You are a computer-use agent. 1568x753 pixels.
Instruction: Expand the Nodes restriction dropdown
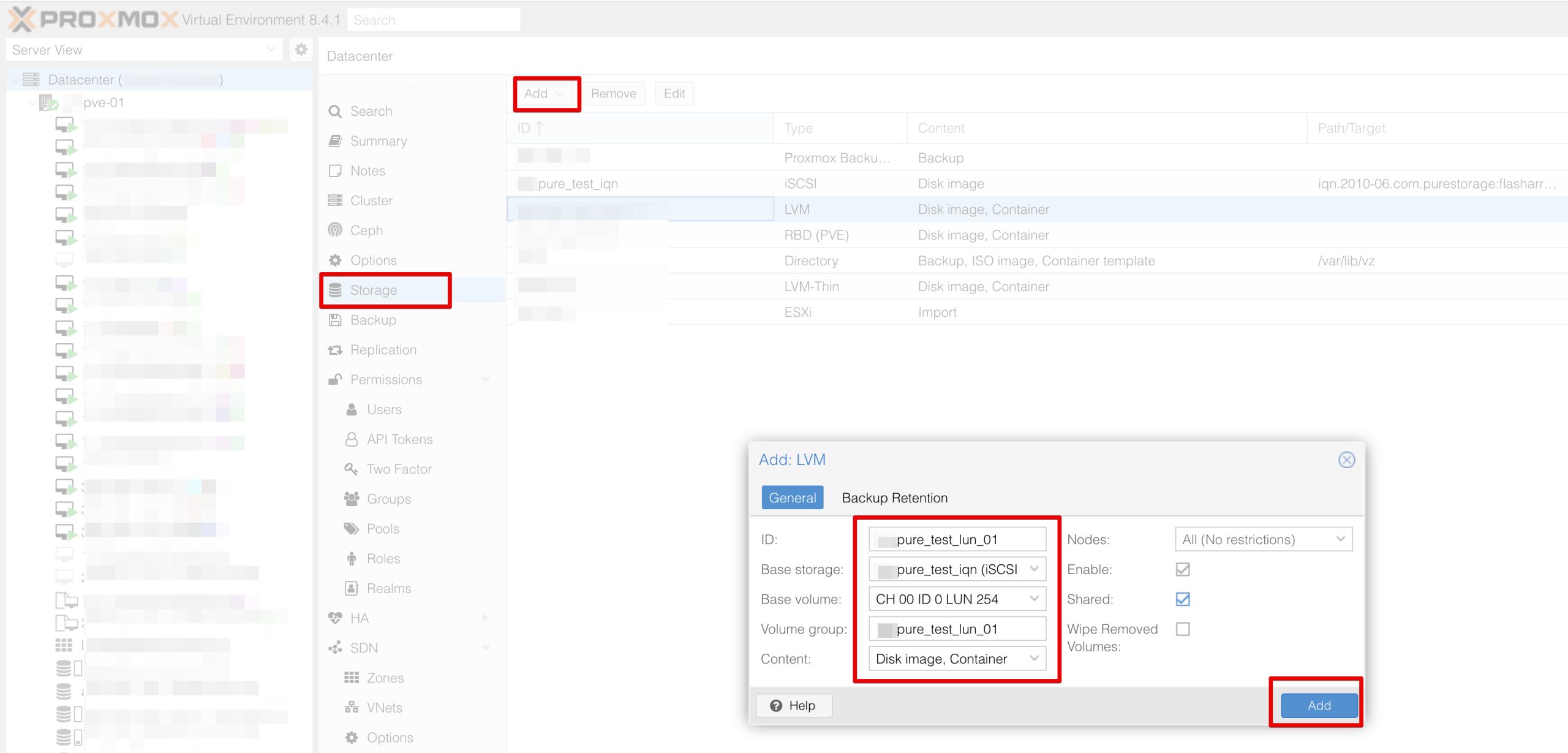tap(1340, 539)
